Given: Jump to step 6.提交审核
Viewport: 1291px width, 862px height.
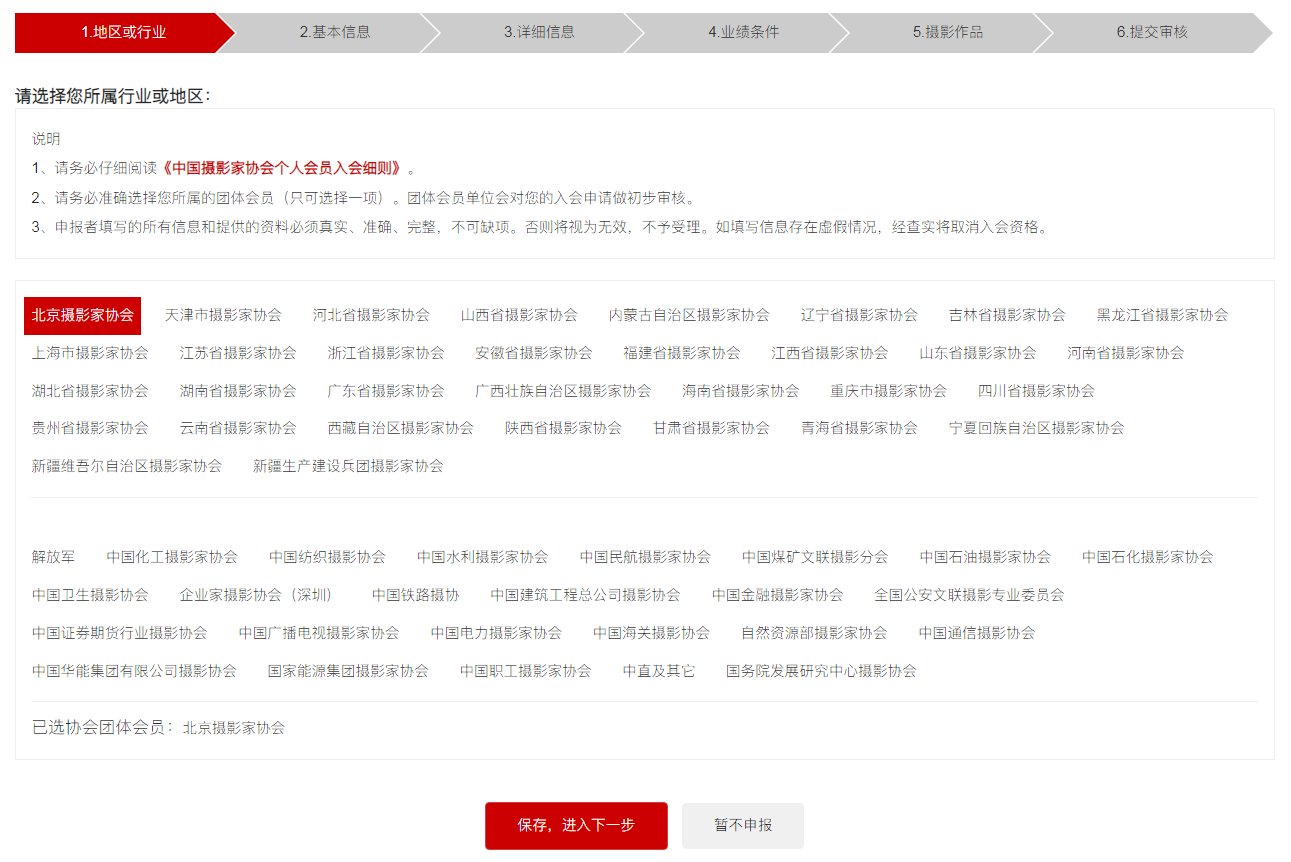Looking at the screenshot, I should coord(1152,32).
